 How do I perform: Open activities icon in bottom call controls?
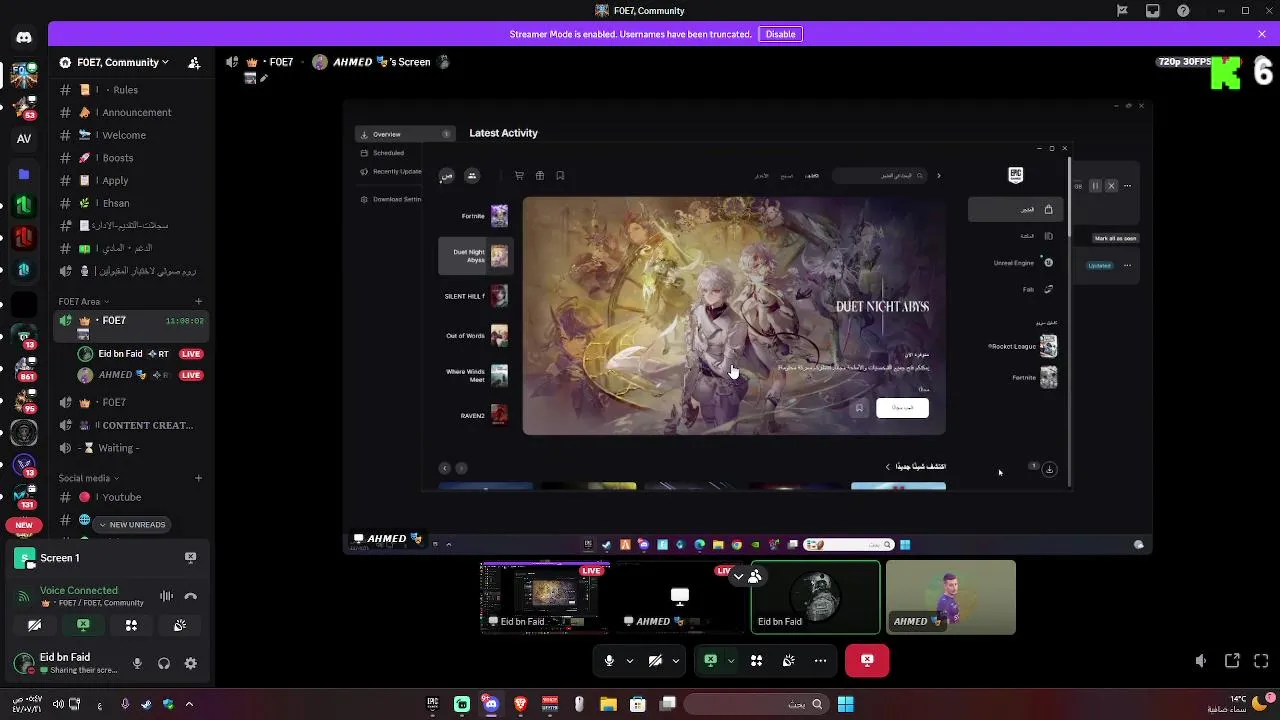(756, 660)
